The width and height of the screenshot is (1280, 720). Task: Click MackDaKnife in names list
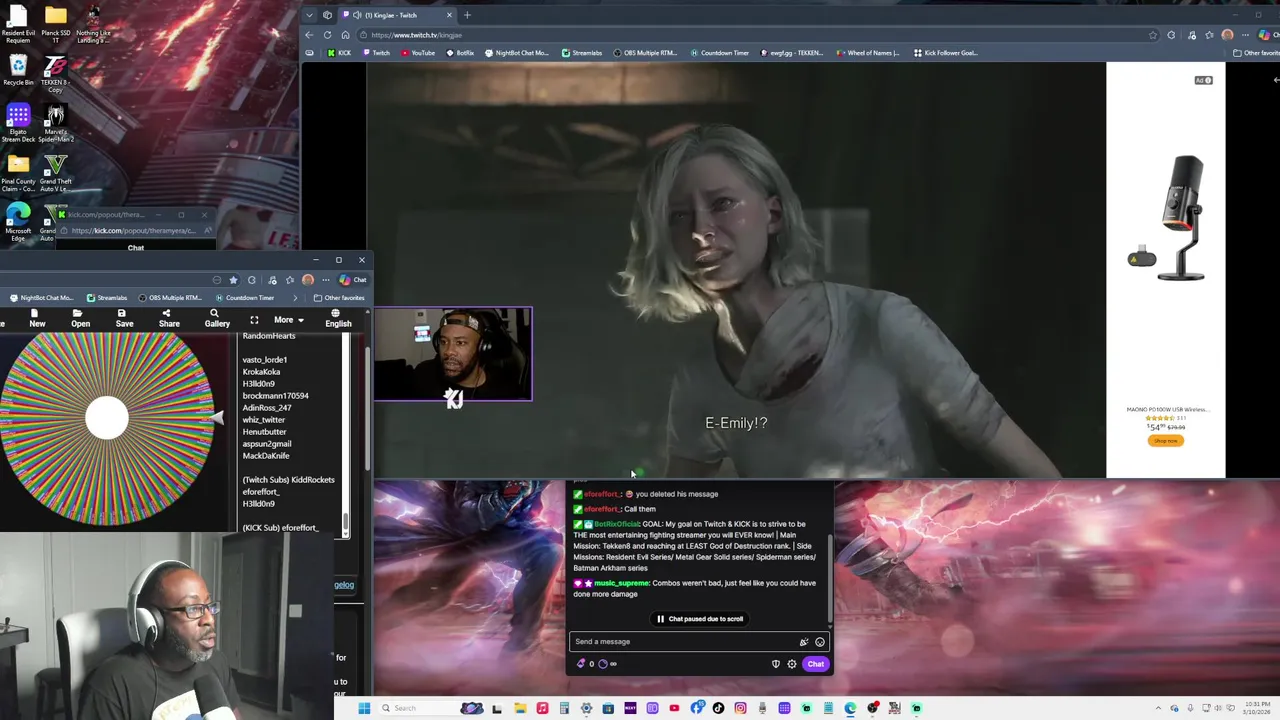[266, 456]
